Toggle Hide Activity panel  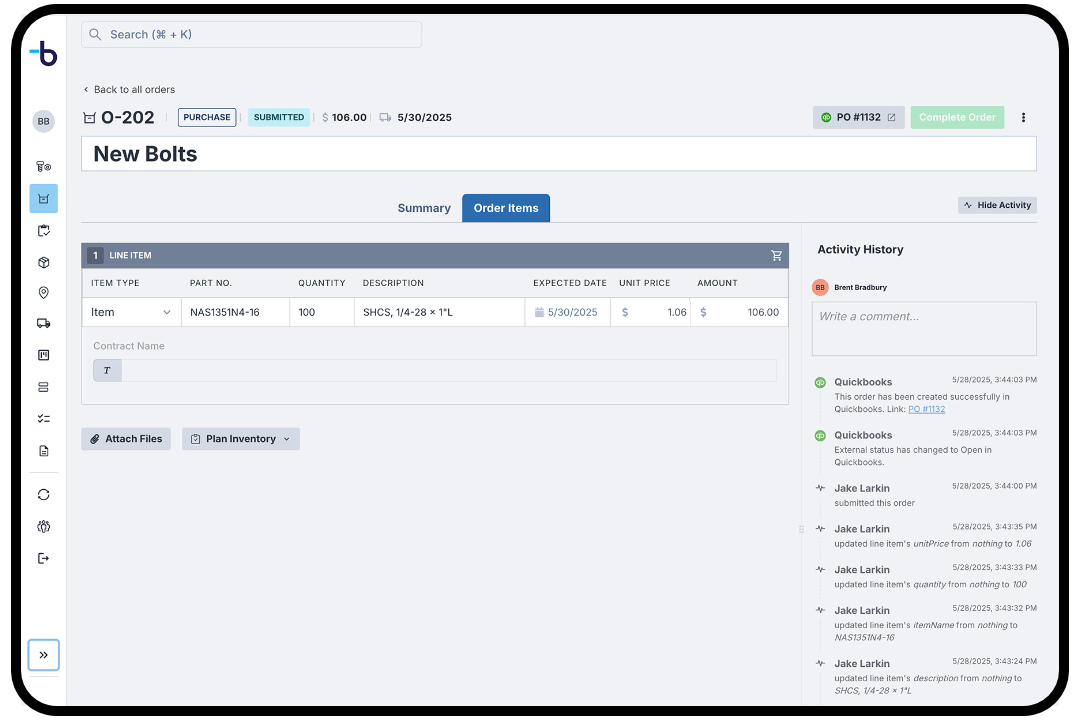coord(997,205)
